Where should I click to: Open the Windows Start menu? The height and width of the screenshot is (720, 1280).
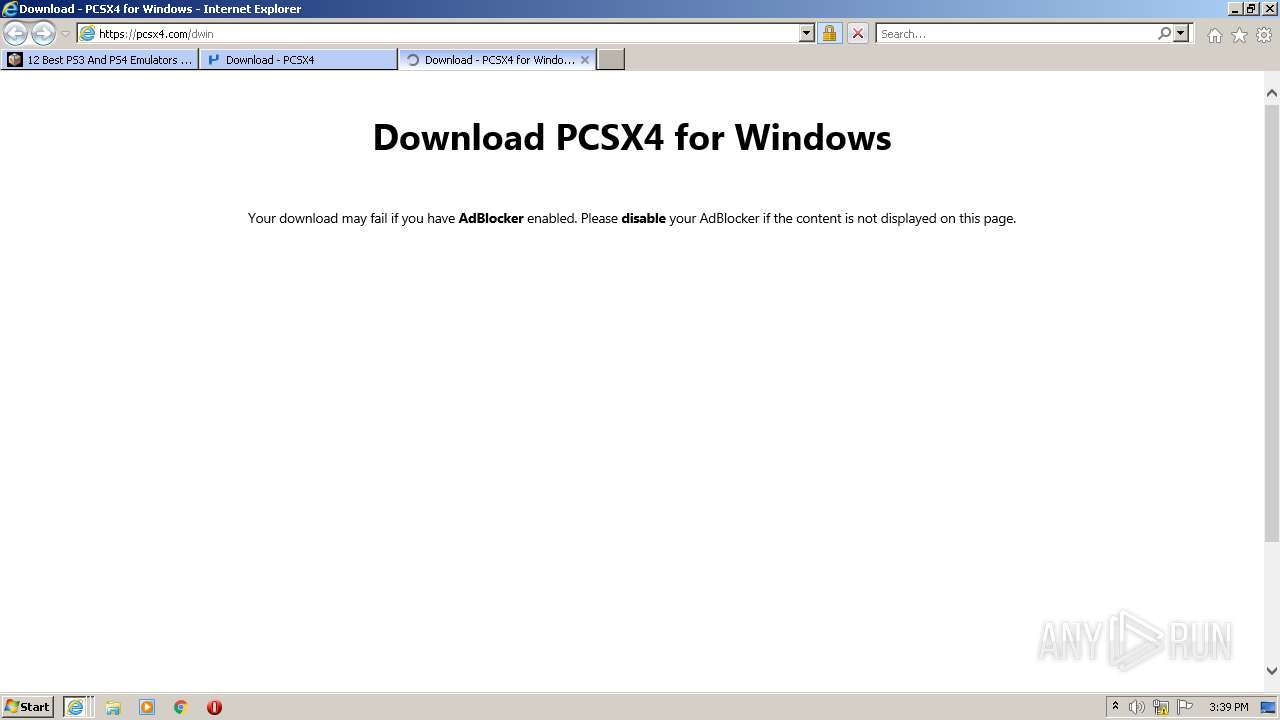(28, 707)
